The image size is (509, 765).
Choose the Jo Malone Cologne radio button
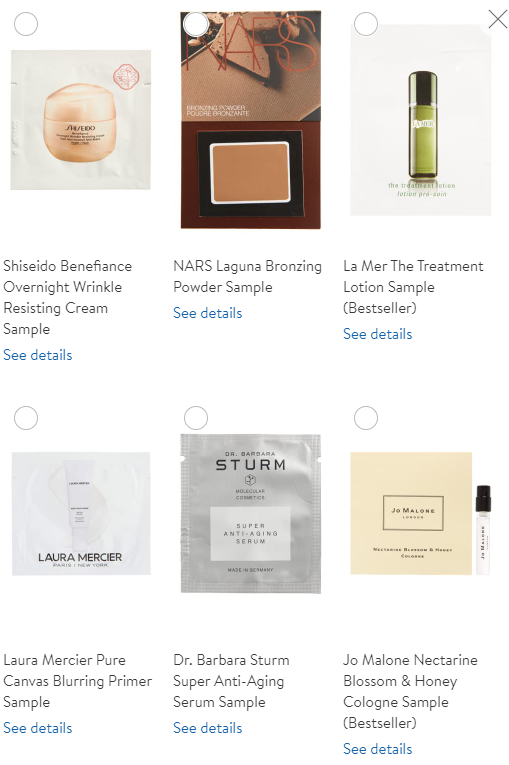366,418
